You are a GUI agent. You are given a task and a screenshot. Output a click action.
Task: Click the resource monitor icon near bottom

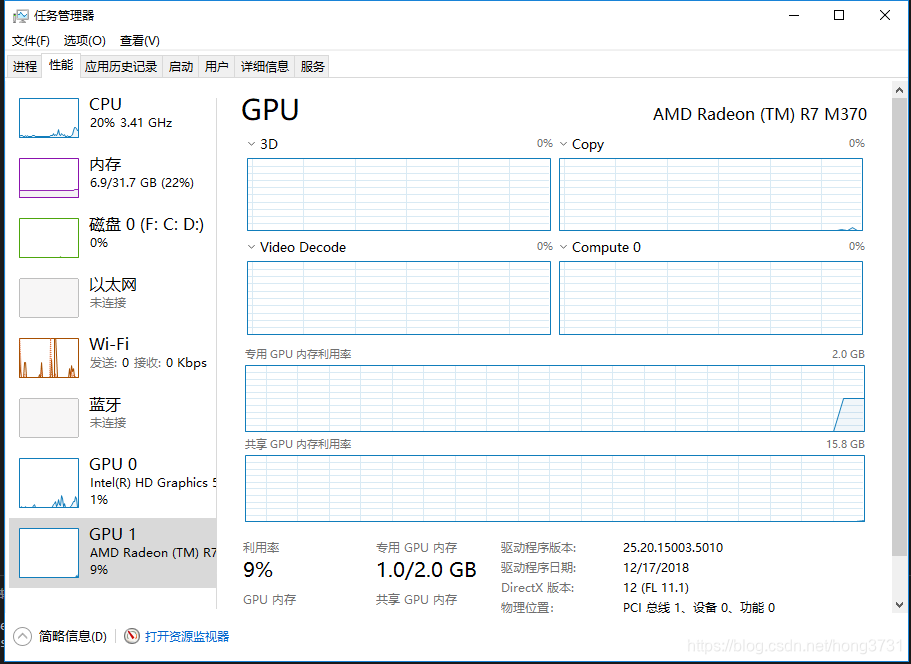[131, 636]
